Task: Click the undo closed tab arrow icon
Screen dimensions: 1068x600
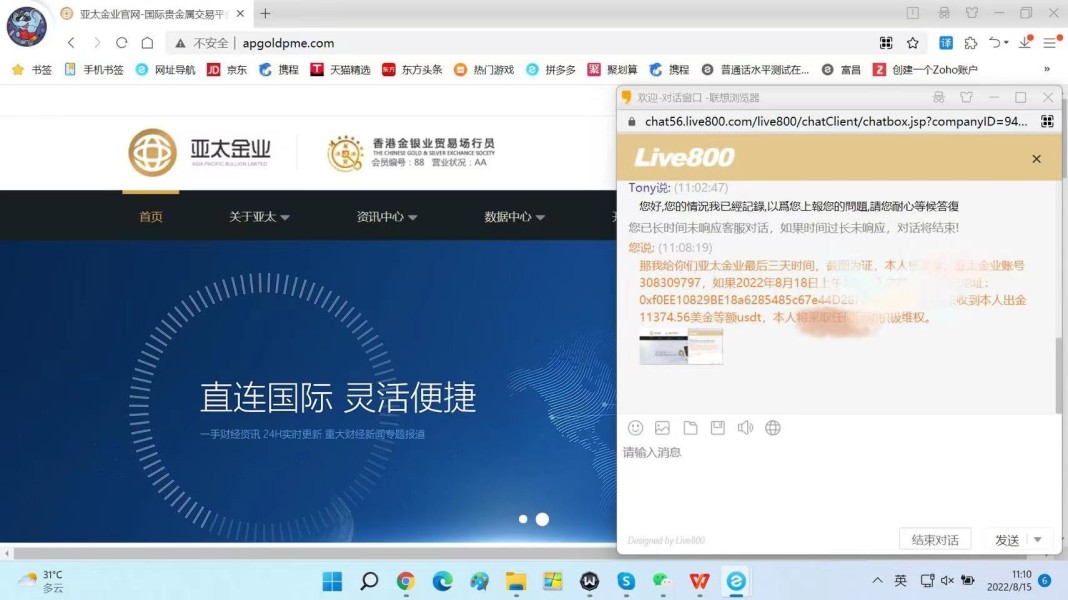Action: pos(998,43)
